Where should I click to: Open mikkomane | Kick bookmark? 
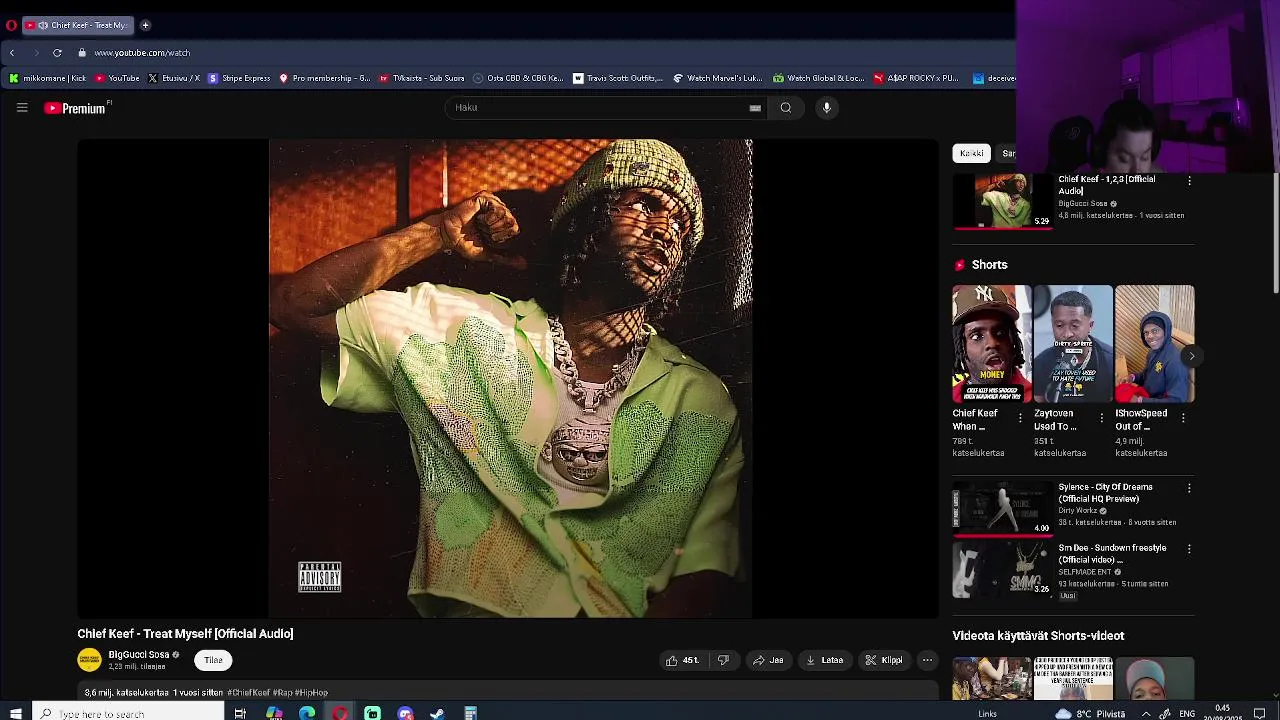pyautogui.click(x=47, y=78)
